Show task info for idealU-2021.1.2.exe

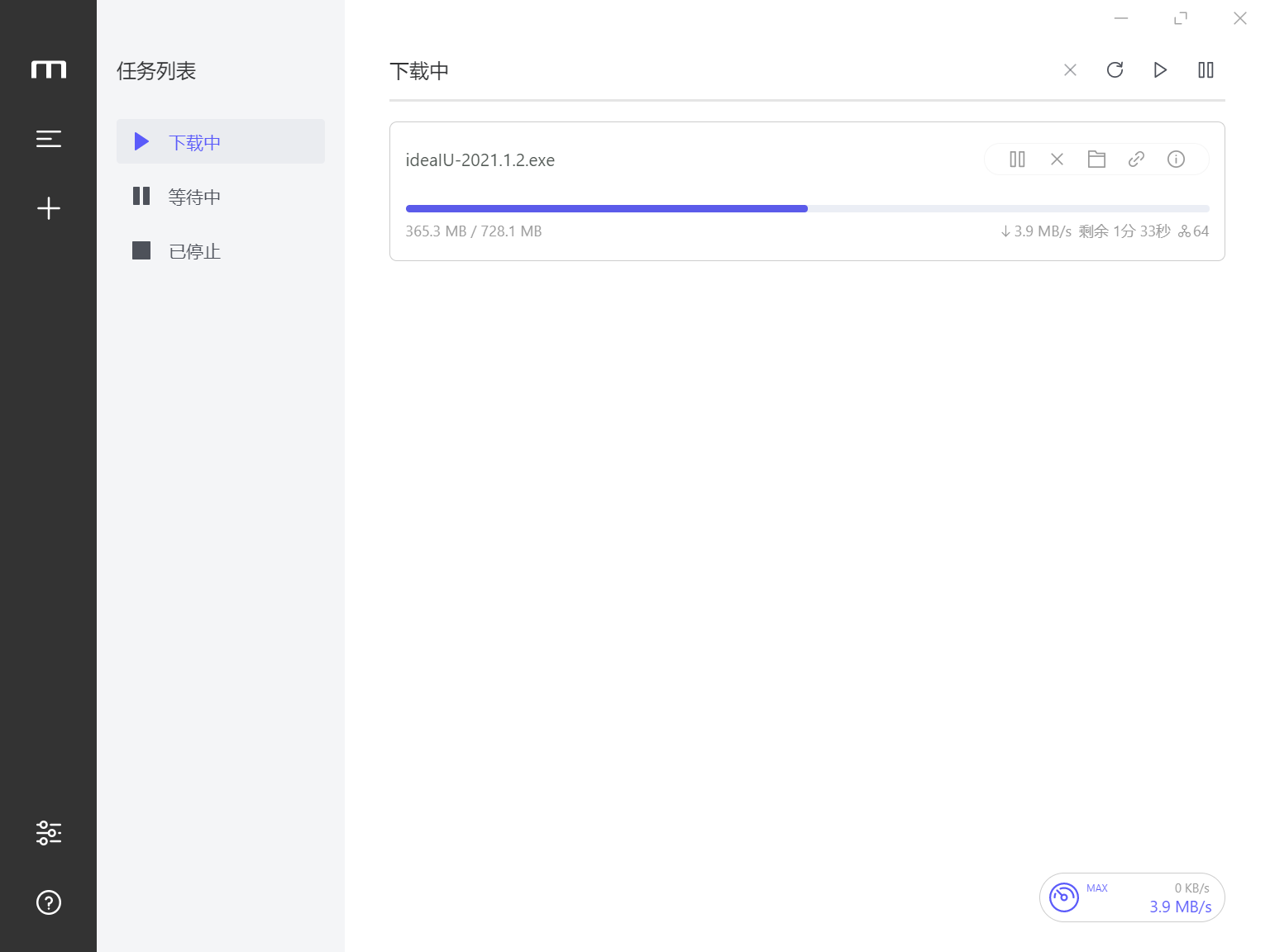(1176, 159)
